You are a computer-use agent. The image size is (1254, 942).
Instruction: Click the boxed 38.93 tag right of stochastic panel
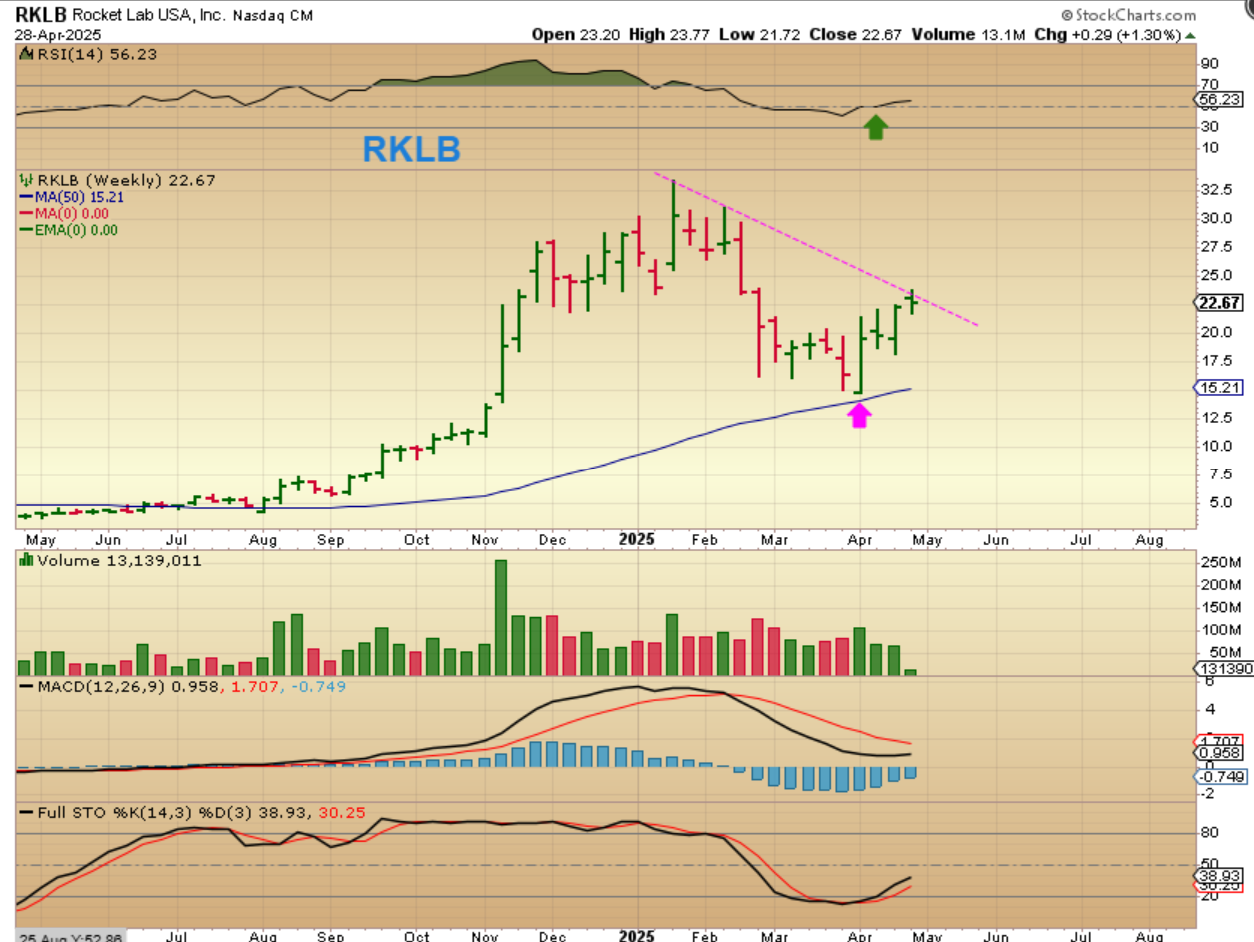[x=1221, y=874]
